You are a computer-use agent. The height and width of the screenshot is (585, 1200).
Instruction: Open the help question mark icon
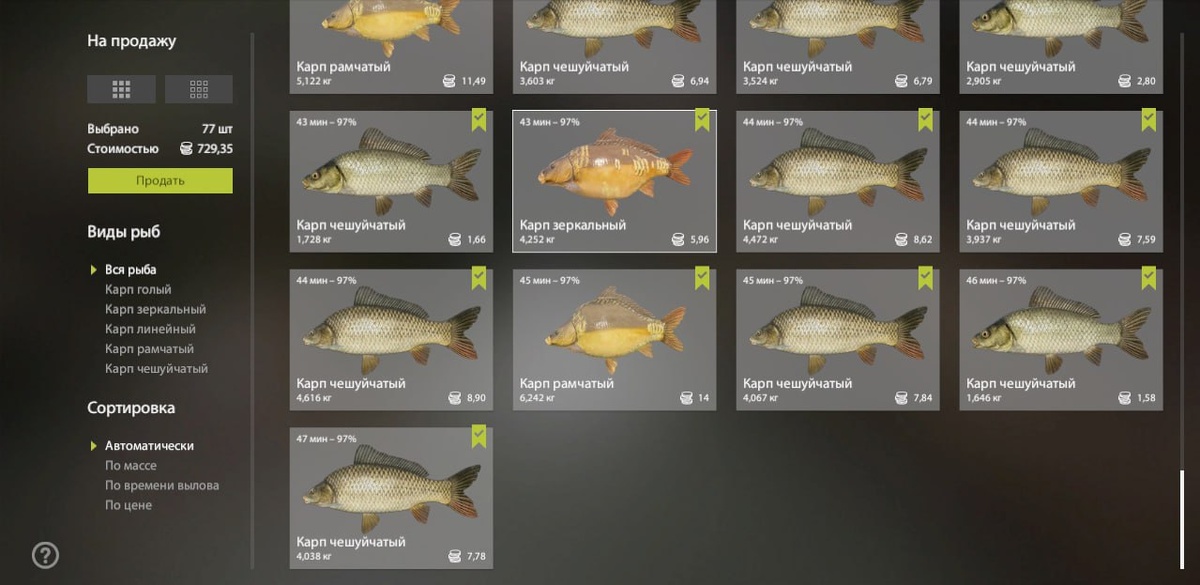click(x=45, y=555)
